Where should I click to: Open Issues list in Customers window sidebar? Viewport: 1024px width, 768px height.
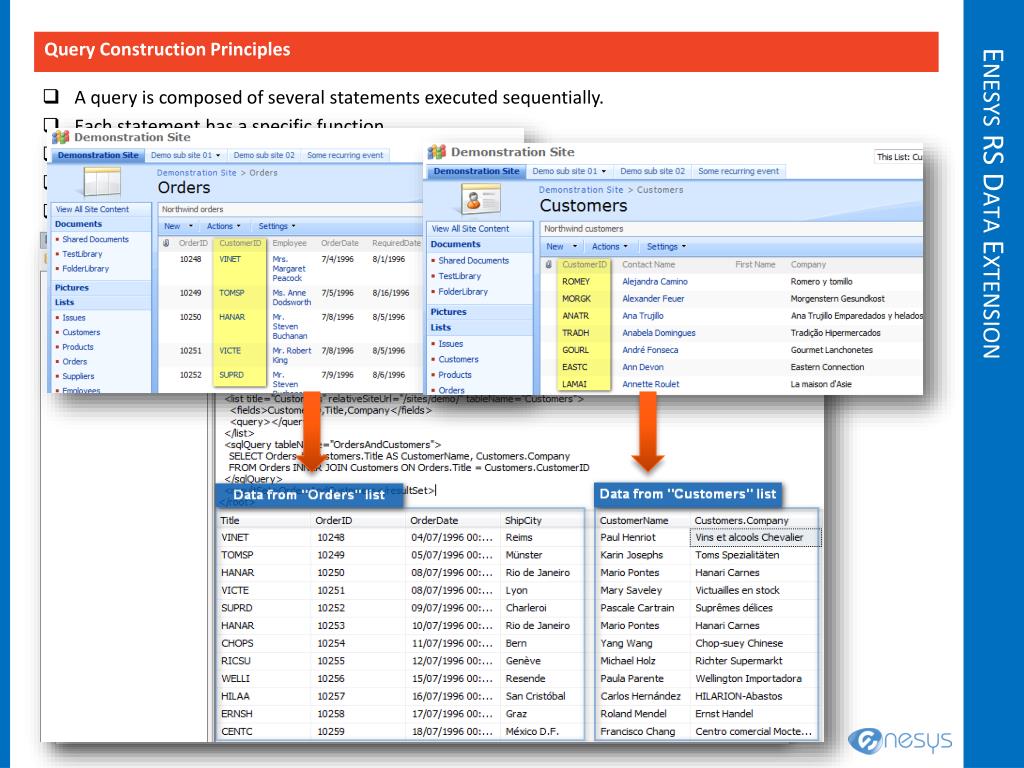(x=451, y=344)
